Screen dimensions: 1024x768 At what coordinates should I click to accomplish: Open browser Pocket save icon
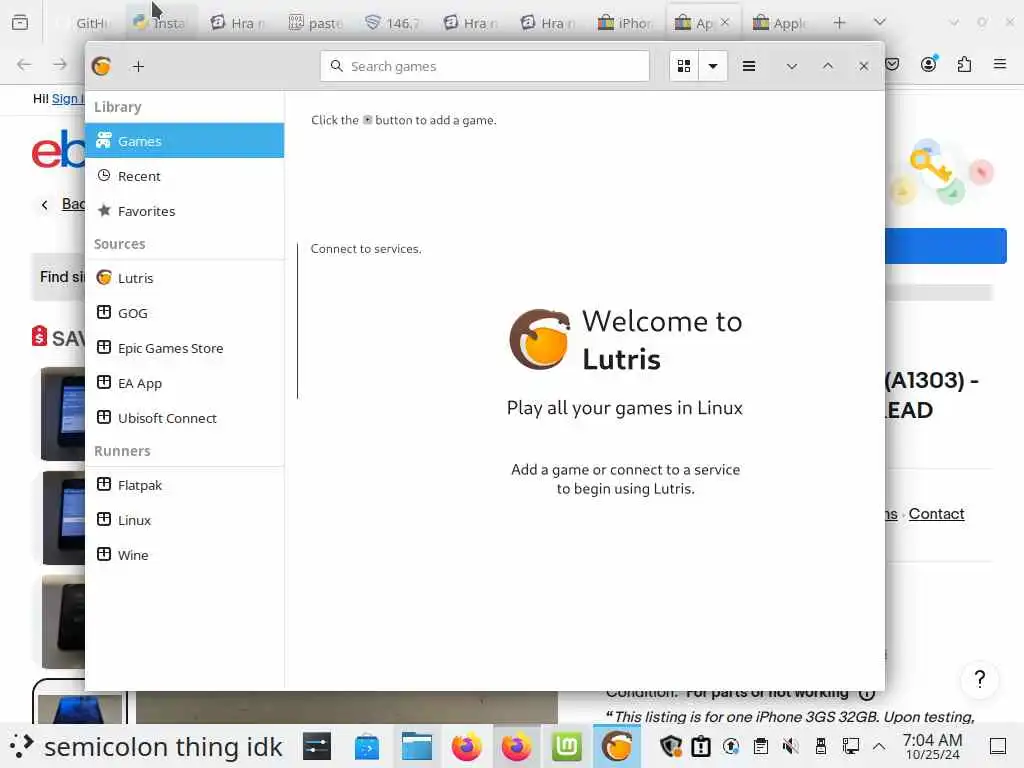click(892, 64)
